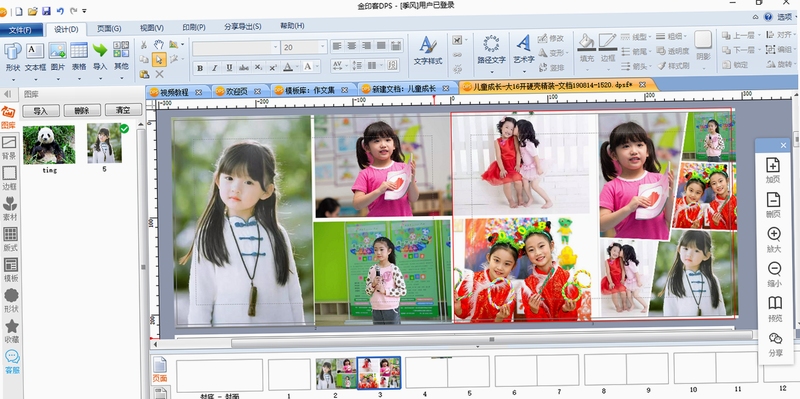The width and height of the screenshot is (800, 399).
Task: Open 预览 preview from side panel
Action: click(x=775, y=309)
